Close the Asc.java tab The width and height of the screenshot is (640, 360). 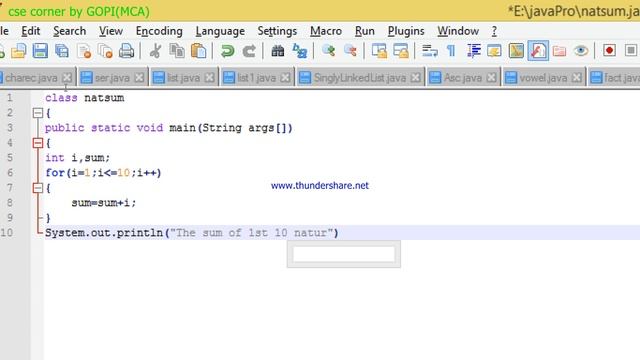coord(492,78)
